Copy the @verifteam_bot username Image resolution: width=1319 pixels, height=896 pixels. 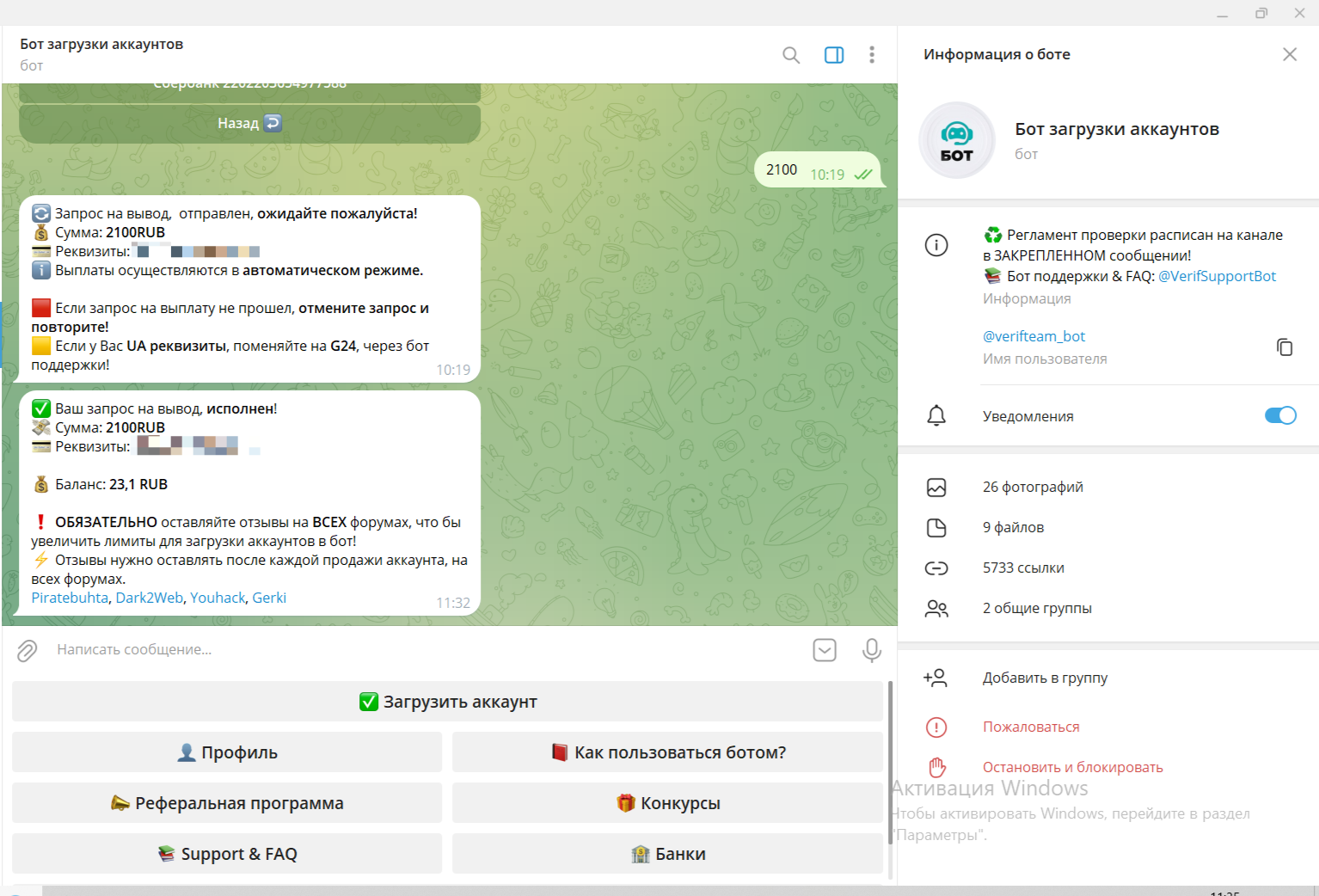pyautogui.click(x=1284, y=347)
